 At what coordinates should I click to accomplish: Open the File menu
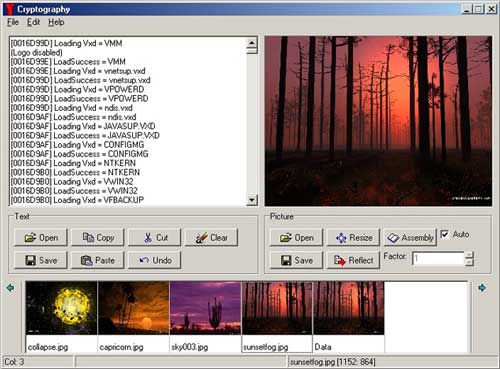pos(13,22)
